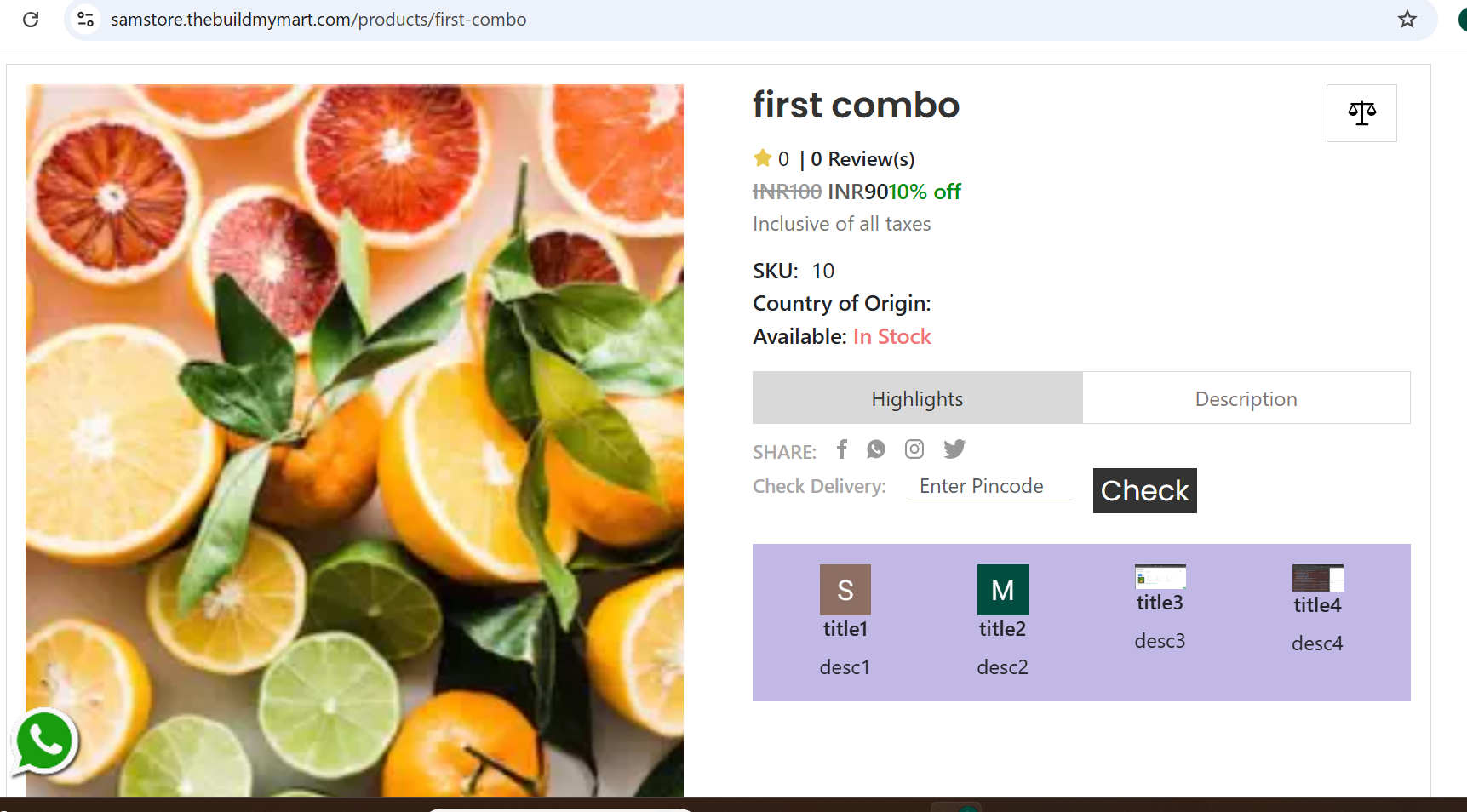
Task: Open the title3 thumbnail image
Action: point(1160,577)
